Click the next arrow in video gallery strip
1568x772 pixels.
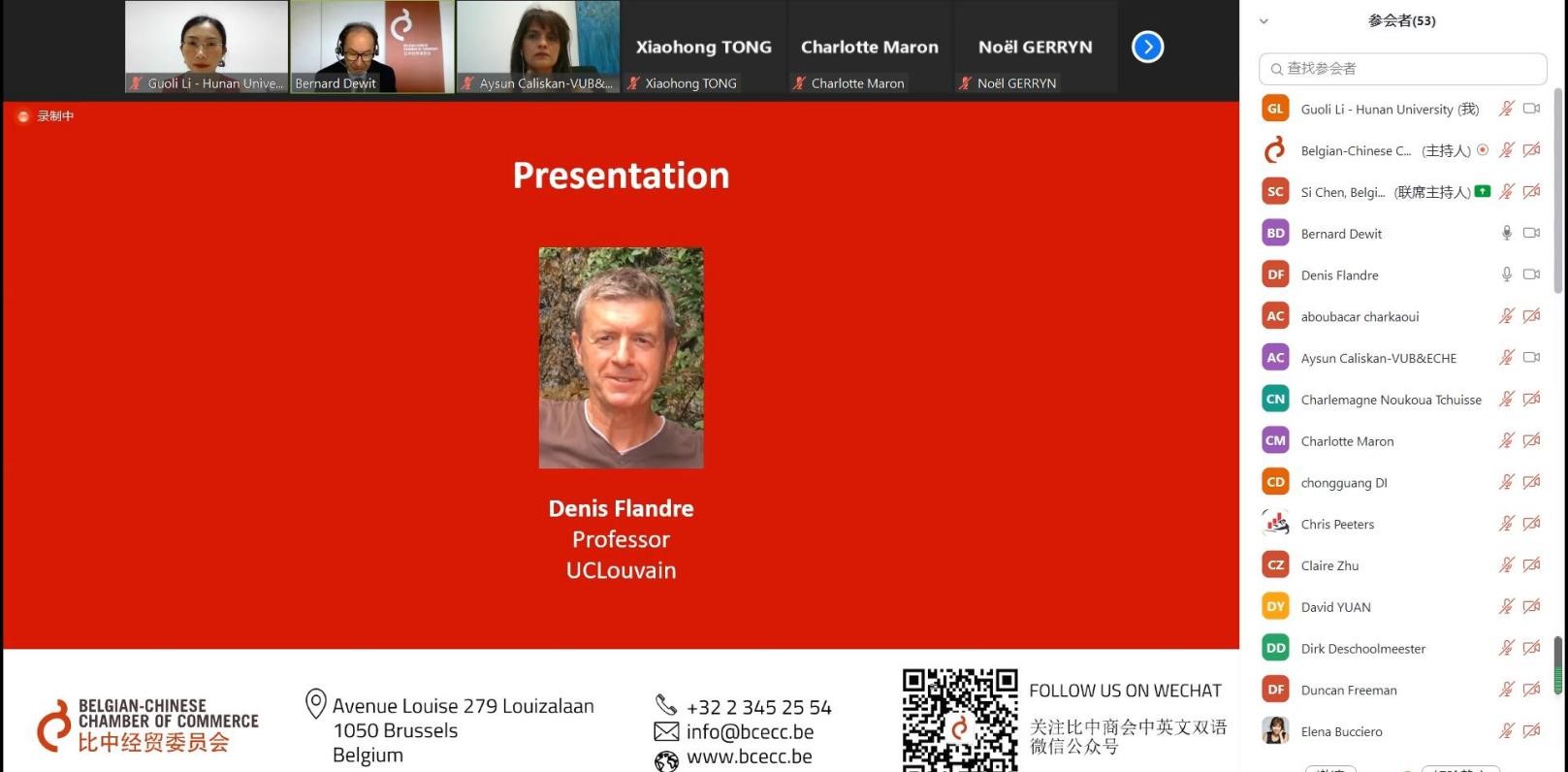point(1147,47)
